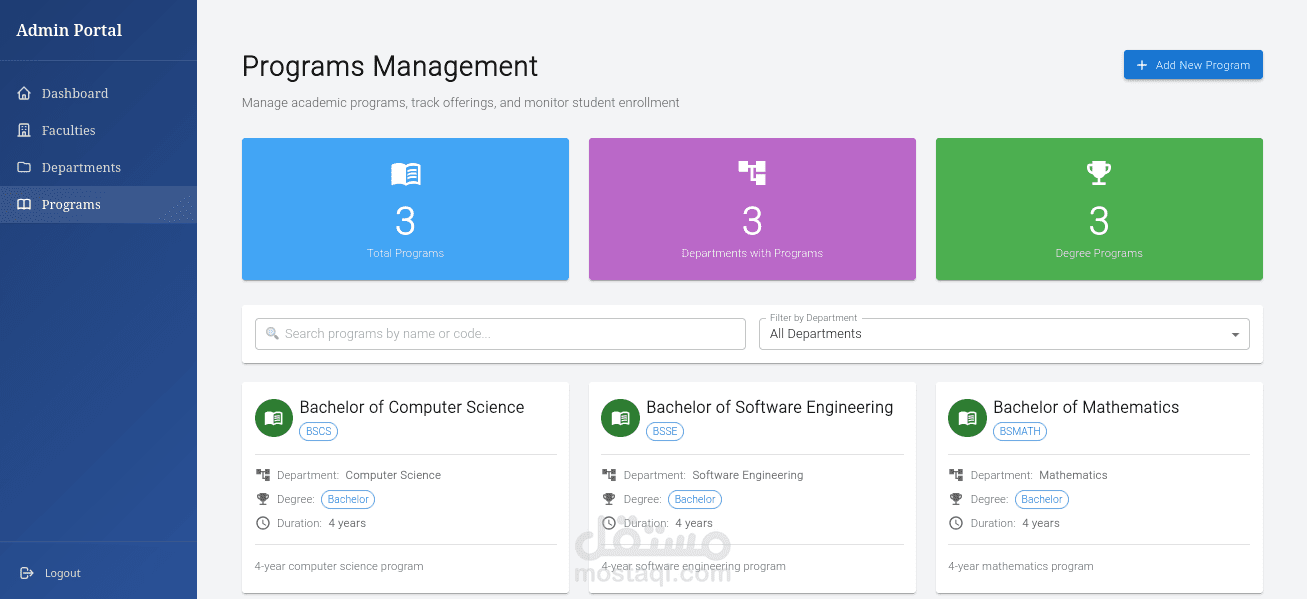Open the Filter by Department dropdown
This screenshot has width=1307, height=599.
(x=1003, y=334)
